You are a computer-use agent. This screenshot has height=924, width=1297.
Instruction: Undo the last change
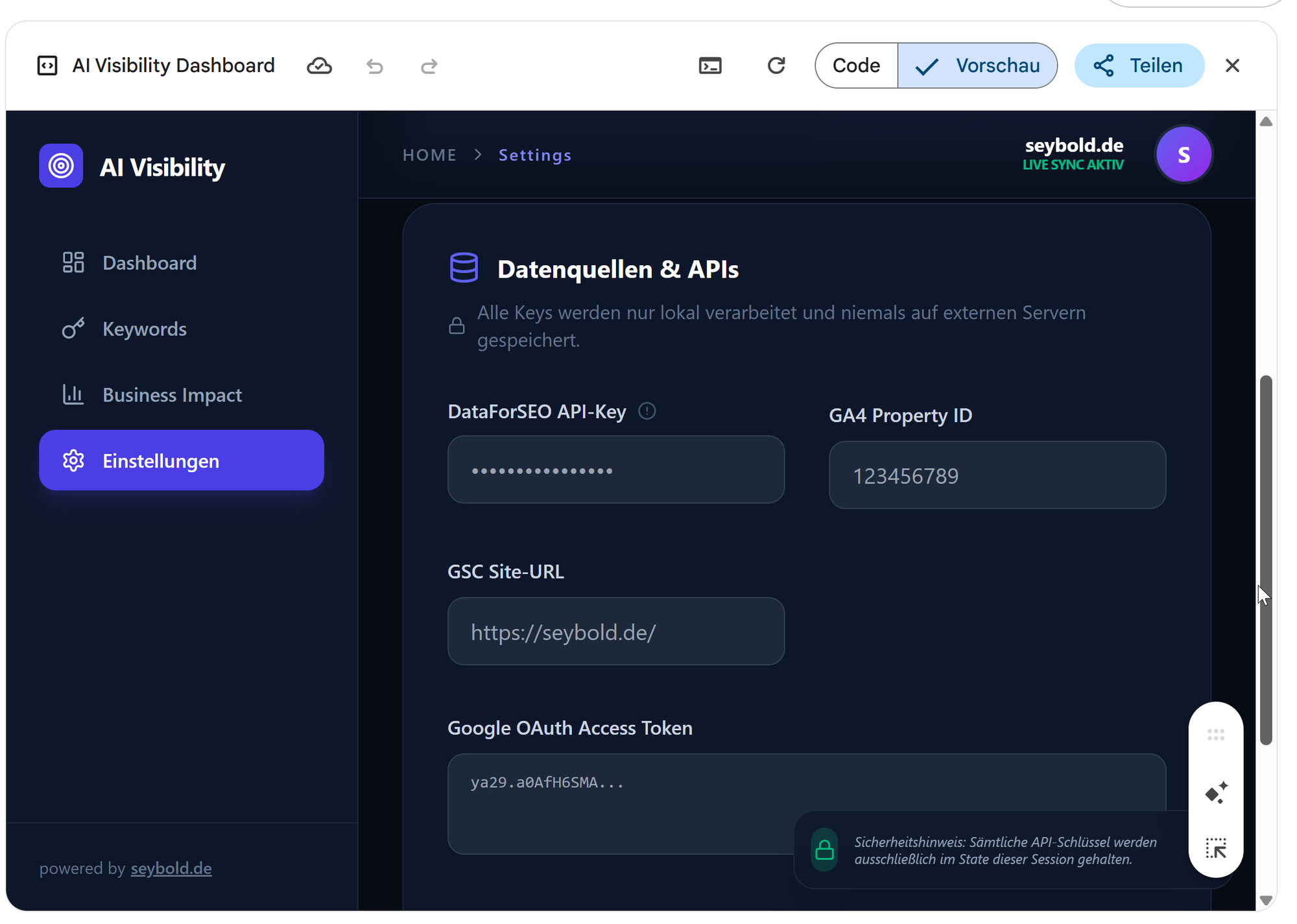tap(375, 66)
